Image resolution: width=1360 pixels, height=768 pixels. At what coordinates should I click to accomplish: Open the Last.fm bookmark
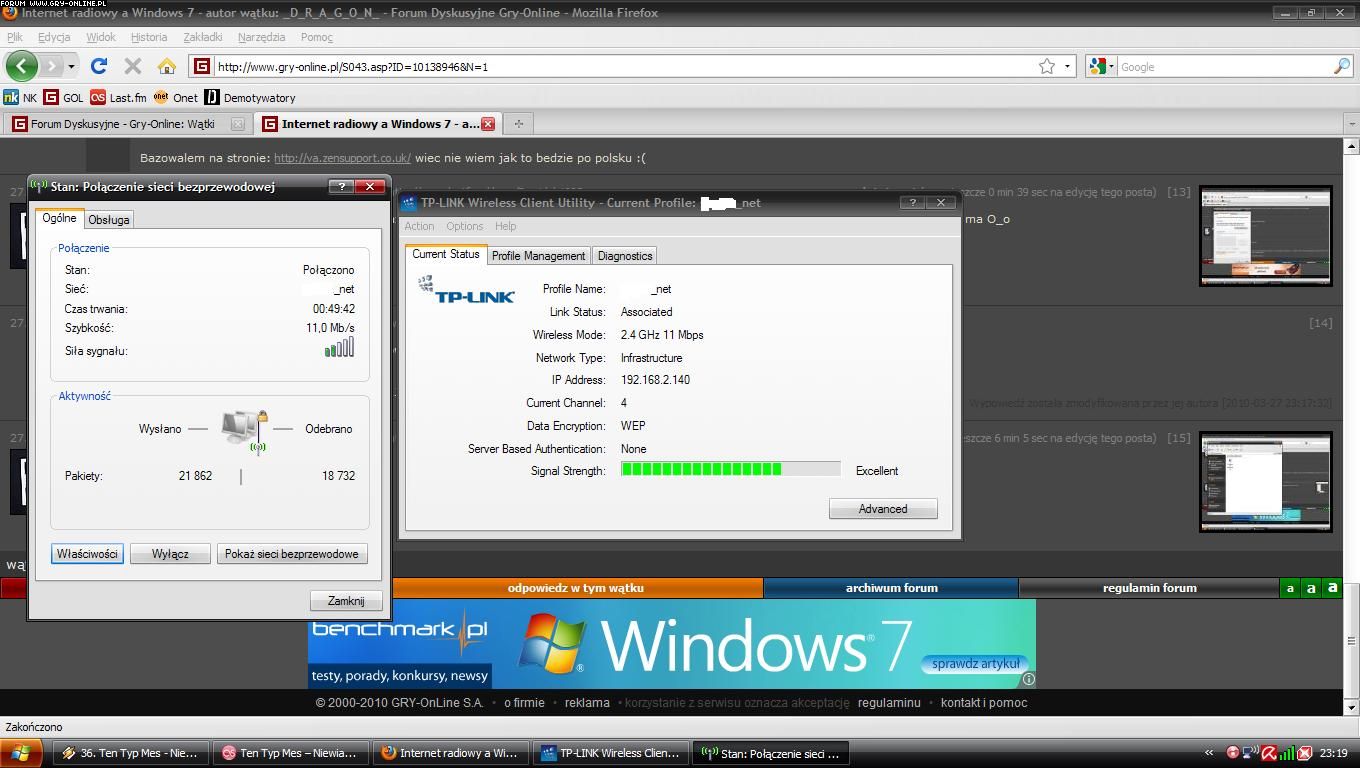(118, 98)
